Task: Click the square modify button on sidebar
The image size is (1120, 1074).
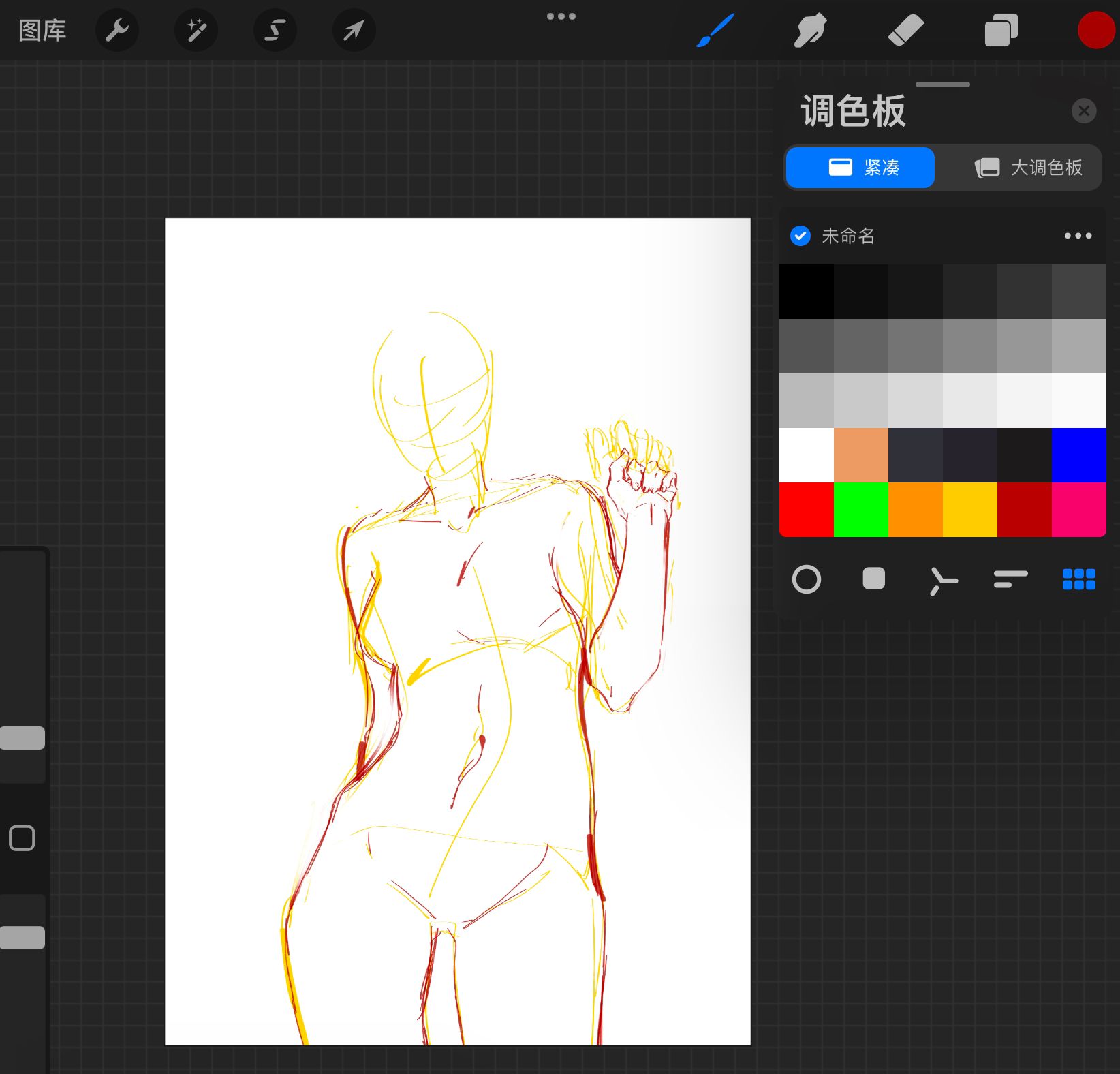Action: (22, 838)
